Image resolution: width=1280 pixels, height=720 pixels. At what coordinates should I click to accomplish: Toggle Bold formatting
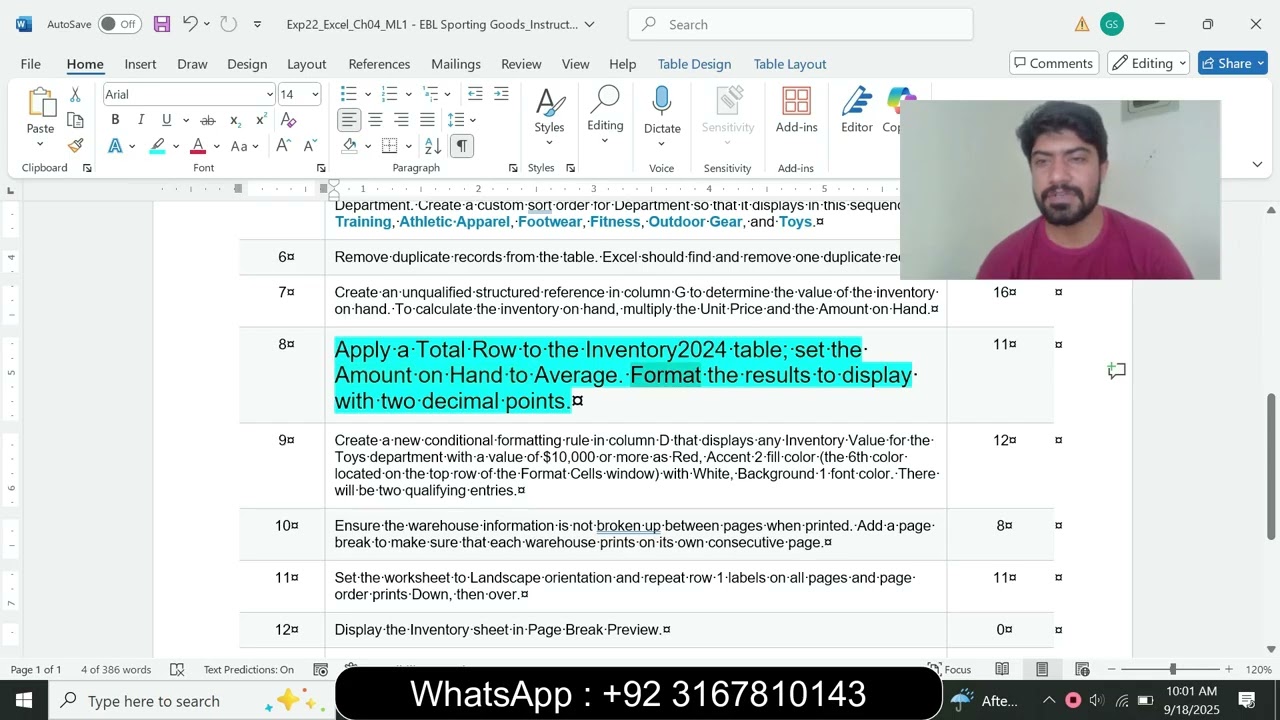(x=115, y=120)
